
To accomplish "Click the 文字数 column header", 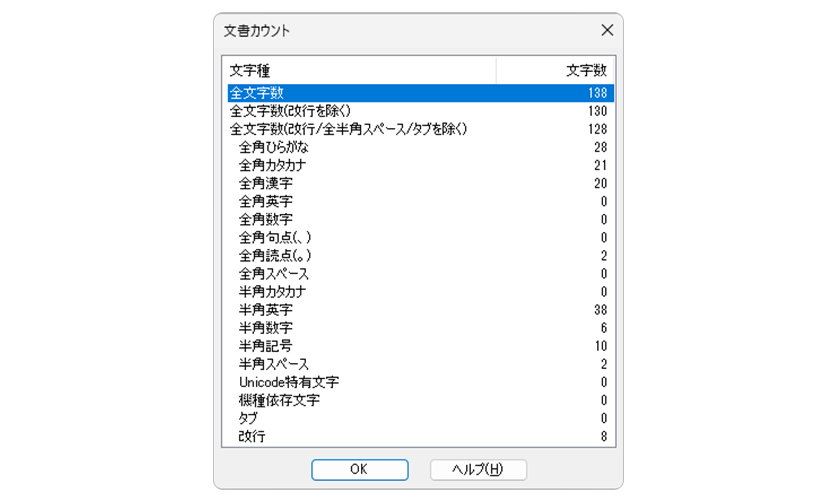I will (x=556, y=70).
